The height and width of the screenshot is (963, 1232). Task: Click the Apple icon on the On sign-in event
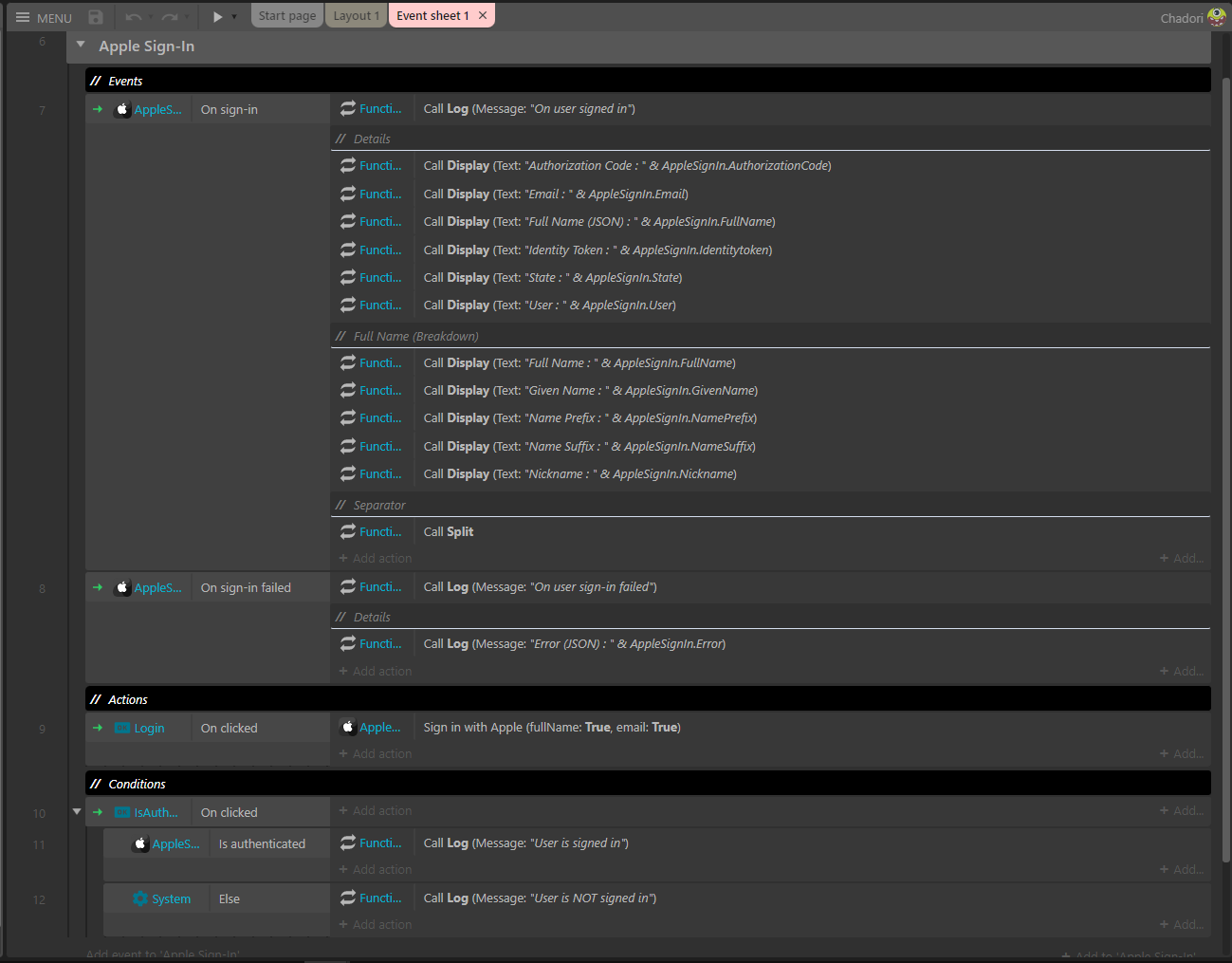coord(123,109)
